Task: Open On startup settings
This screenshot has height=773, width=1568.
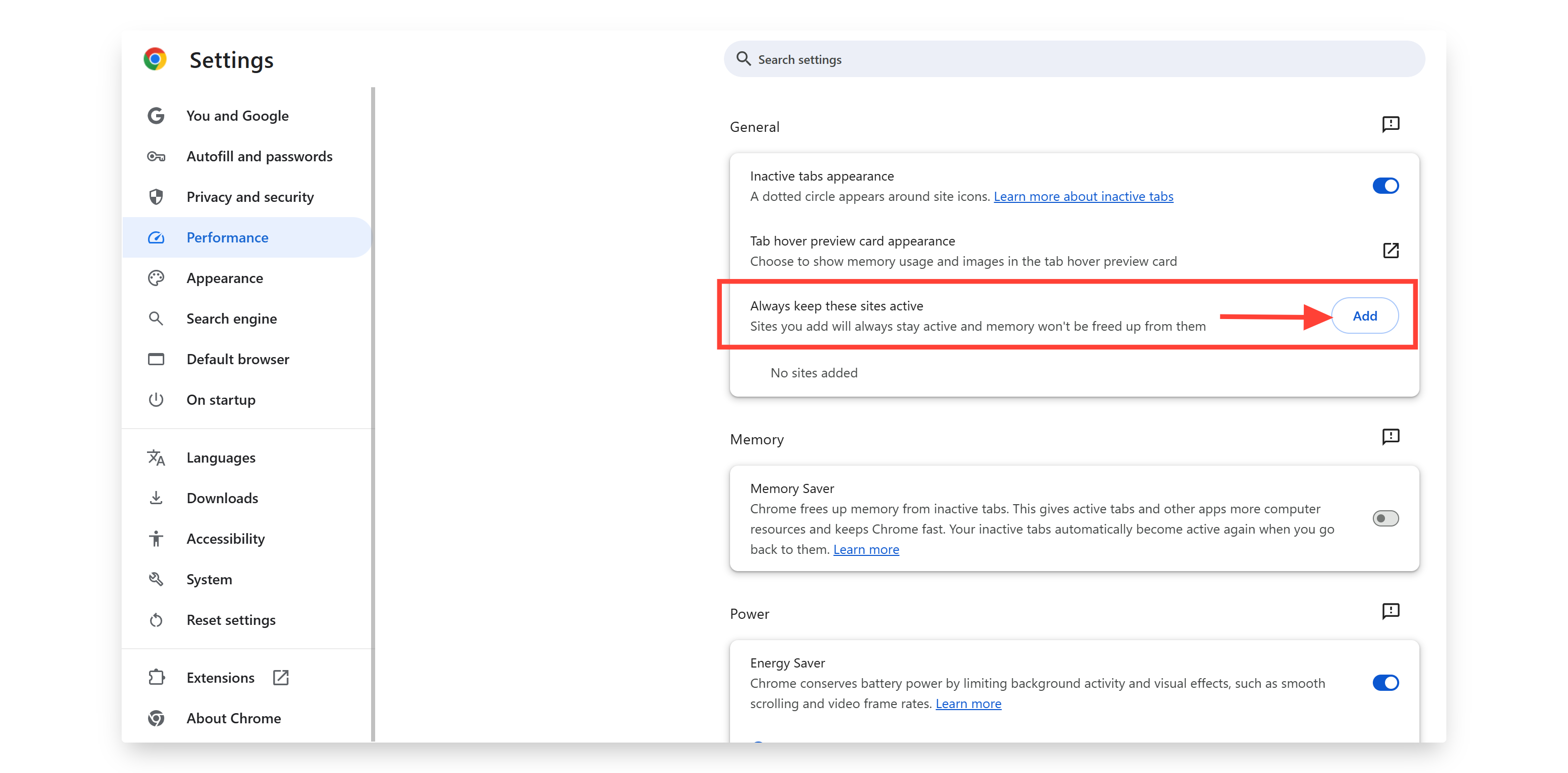Action: click(x=246, y=400)
